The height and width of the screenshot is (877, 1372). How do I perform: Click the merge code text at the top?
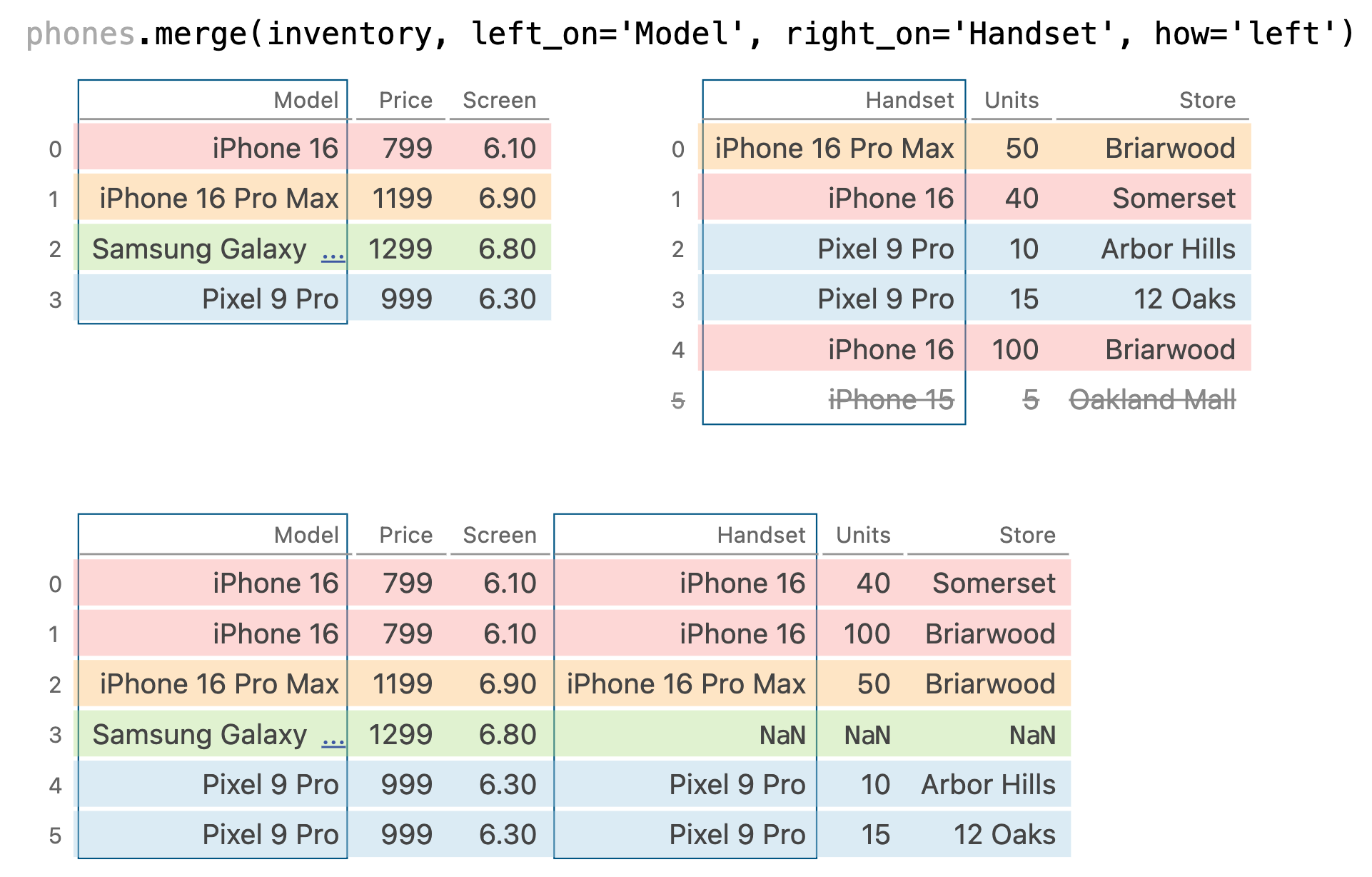point(690,34)
